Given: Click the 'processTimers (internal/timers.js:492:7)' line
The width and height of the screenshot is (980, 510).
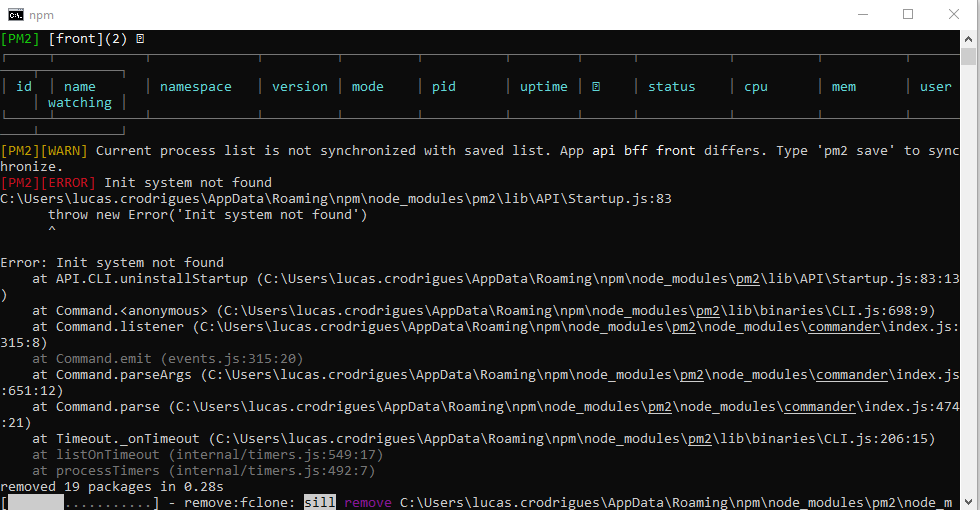Looking at the screenshot, I should 204,471.
